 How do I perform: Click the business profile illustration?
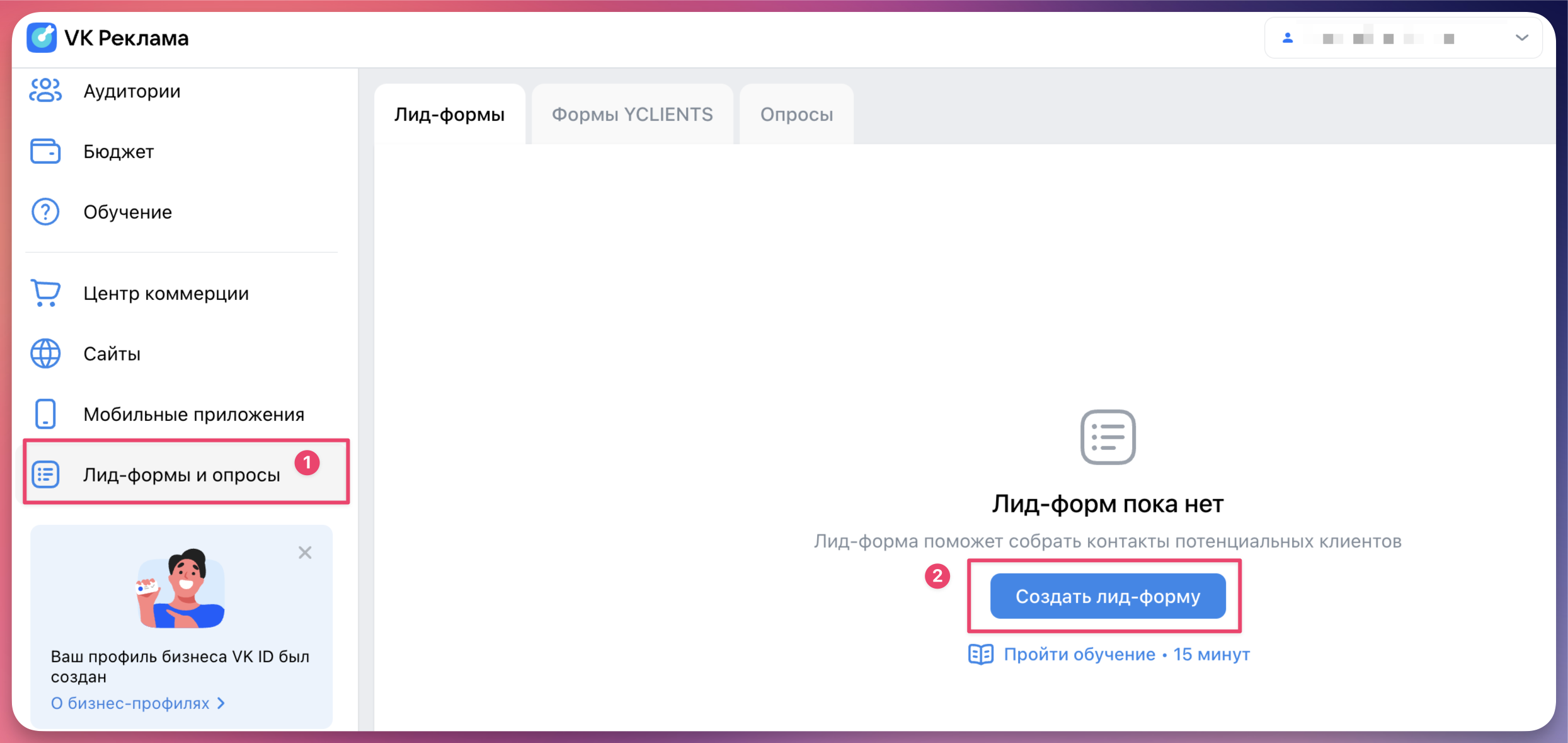(181, 589)
